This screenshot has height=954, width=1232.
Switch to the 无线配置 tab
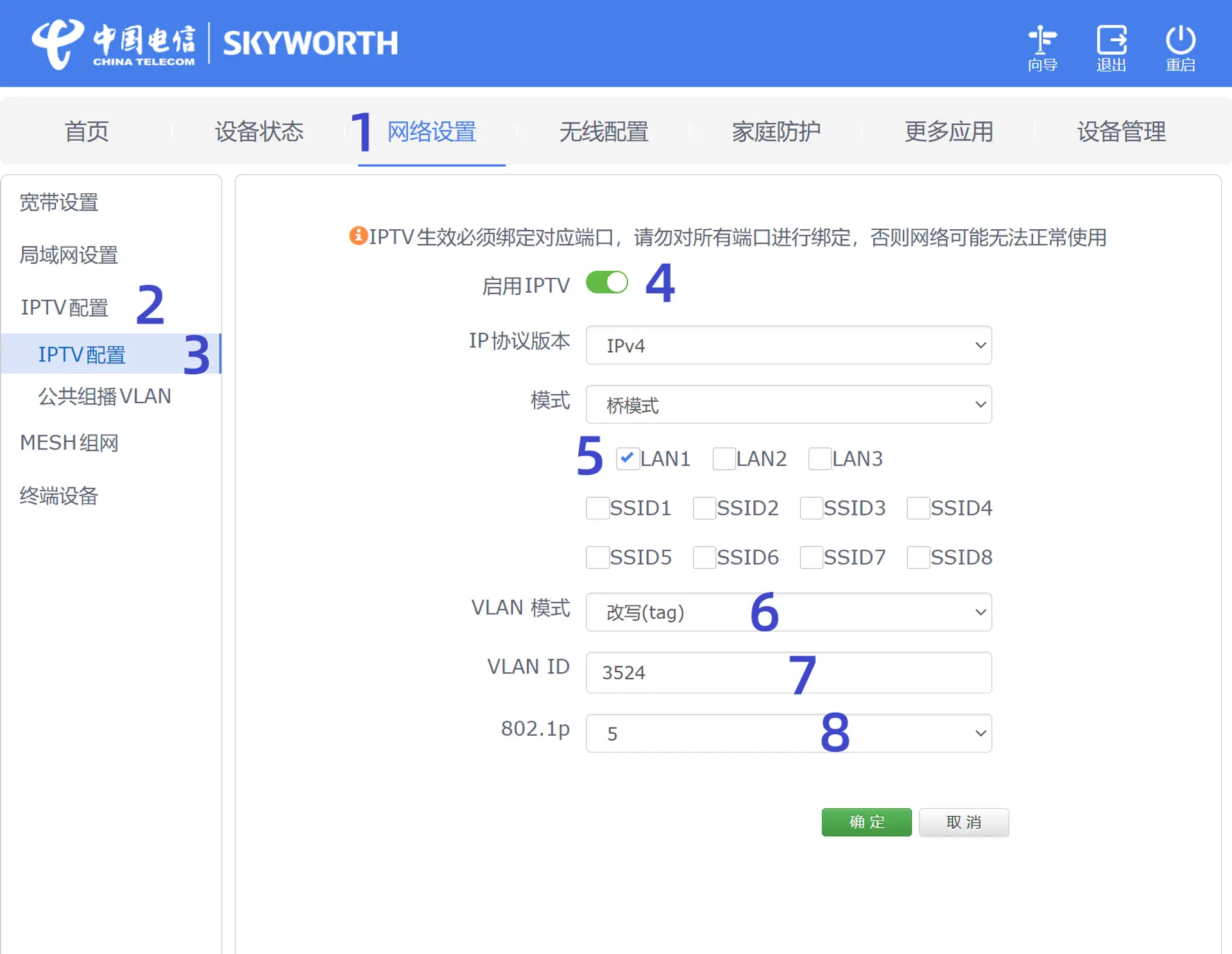point(603,132)
